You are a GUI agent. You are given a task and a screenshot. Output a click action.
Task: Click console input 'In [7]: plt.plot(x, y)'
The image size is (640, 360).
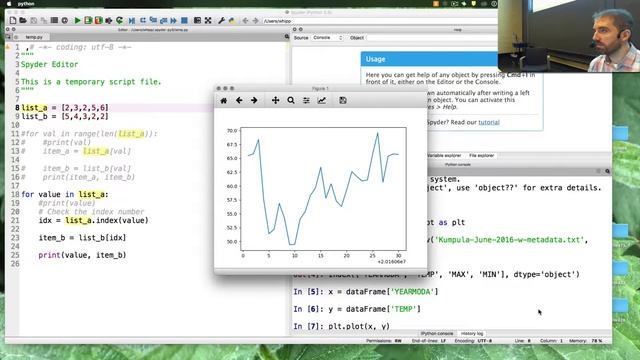point(342,326)
